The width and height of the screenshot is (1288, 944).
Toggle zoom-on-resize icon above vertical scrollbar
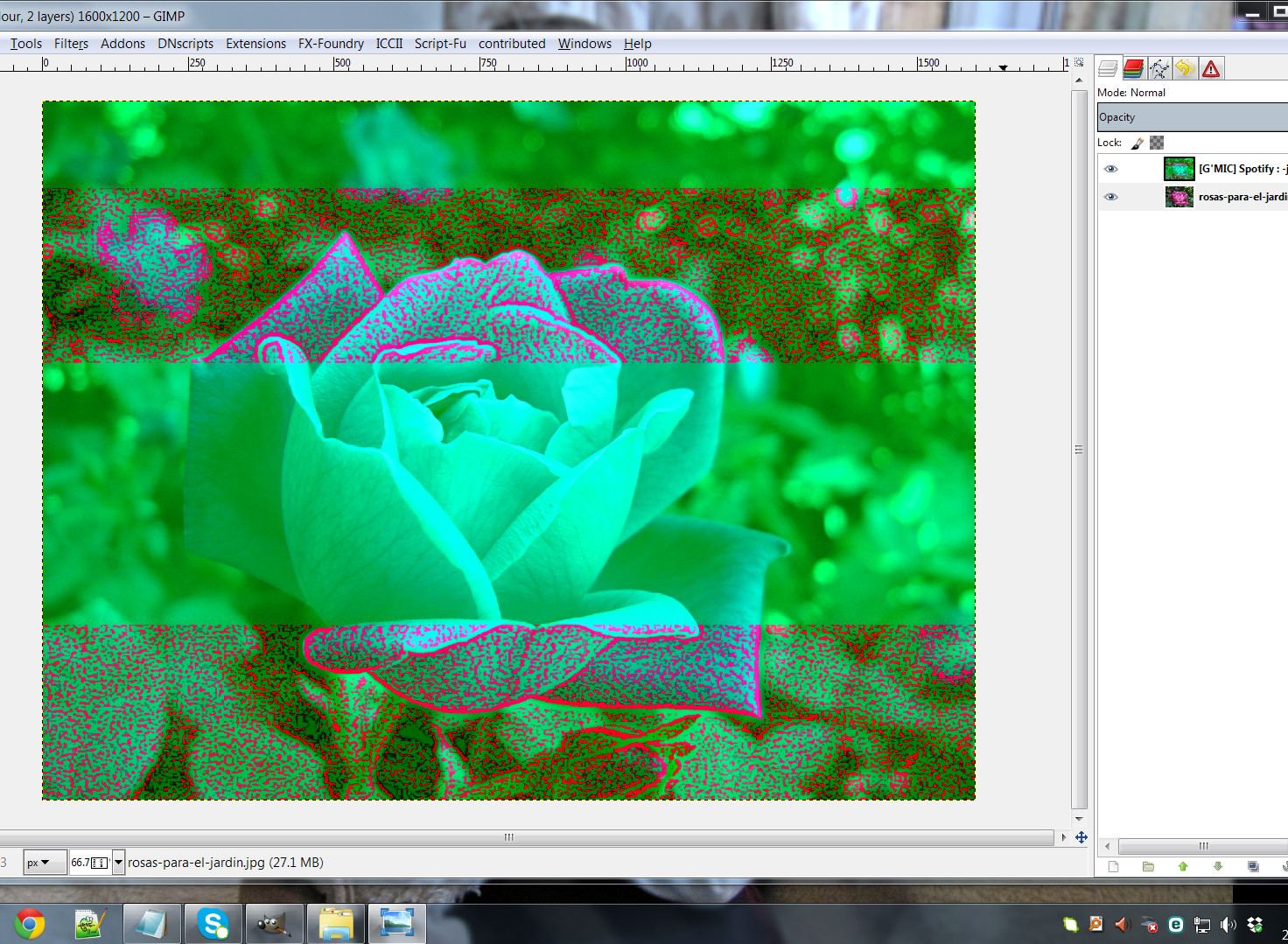(1079, 63)
